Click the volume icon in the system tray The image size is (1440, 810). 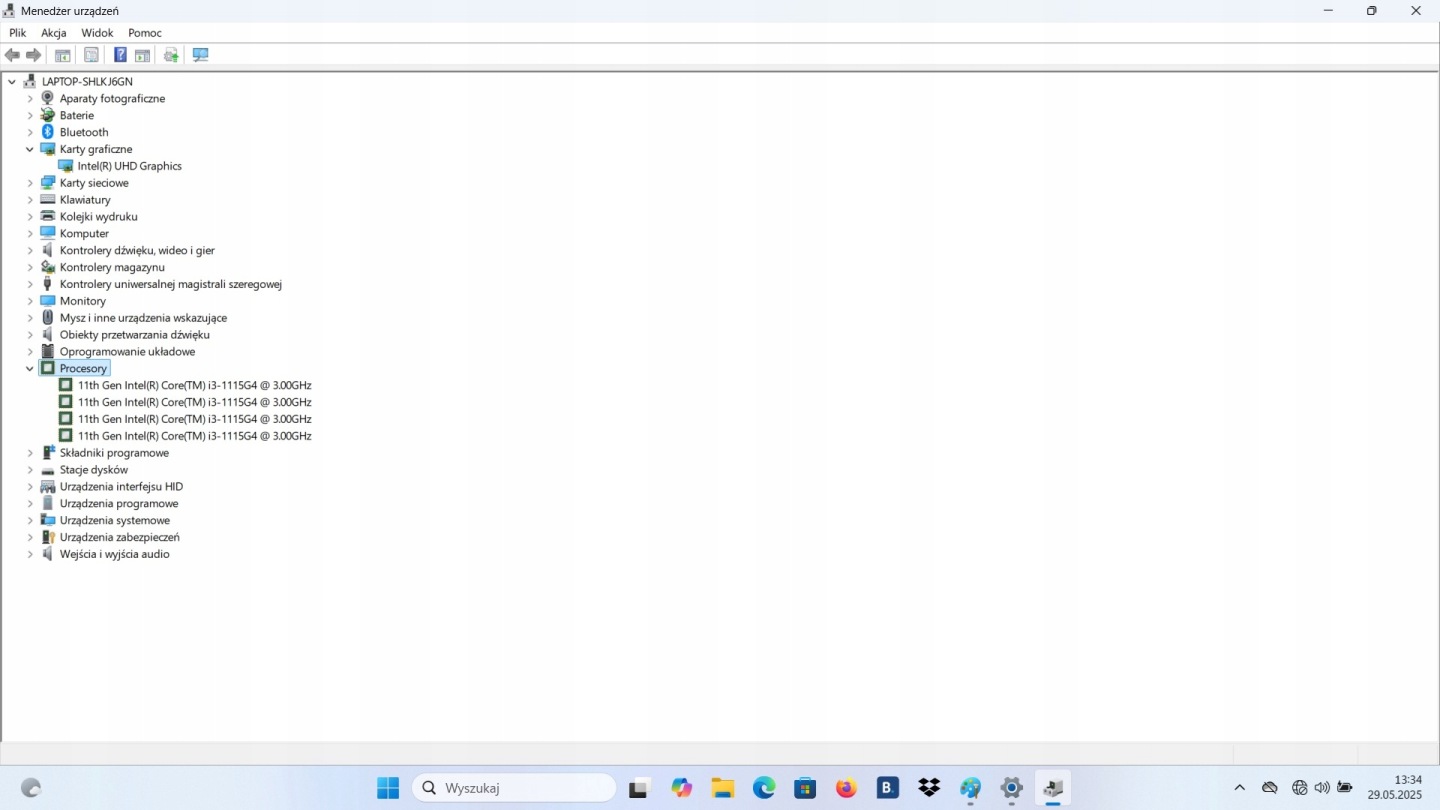click(1322, 788)
